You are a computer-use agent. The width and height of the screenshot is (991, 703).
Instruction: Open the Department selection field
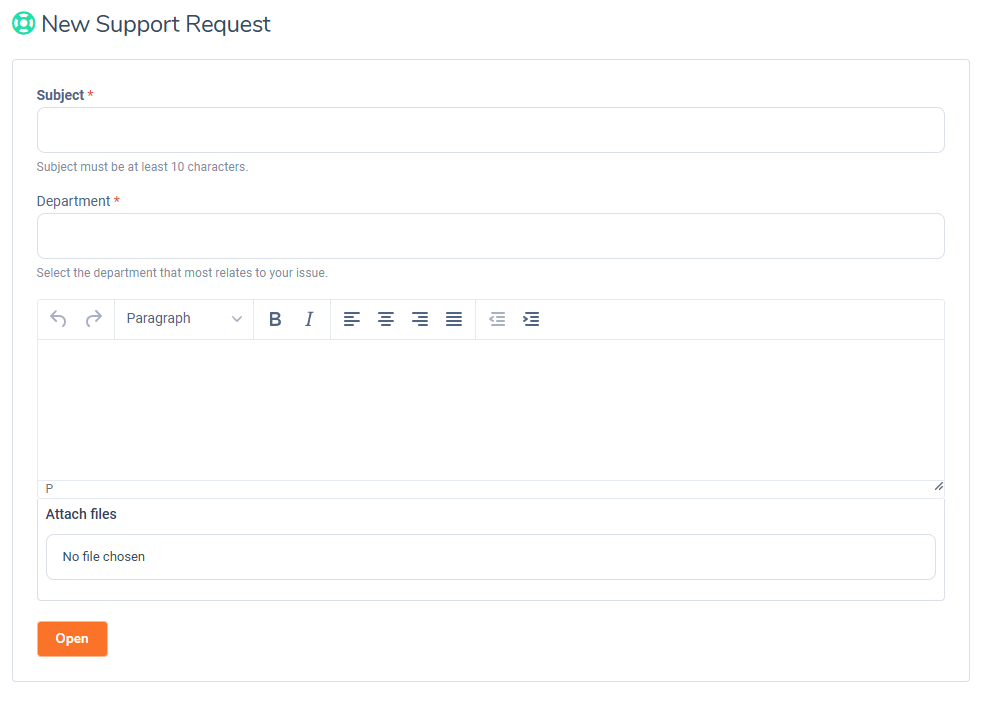490,236
